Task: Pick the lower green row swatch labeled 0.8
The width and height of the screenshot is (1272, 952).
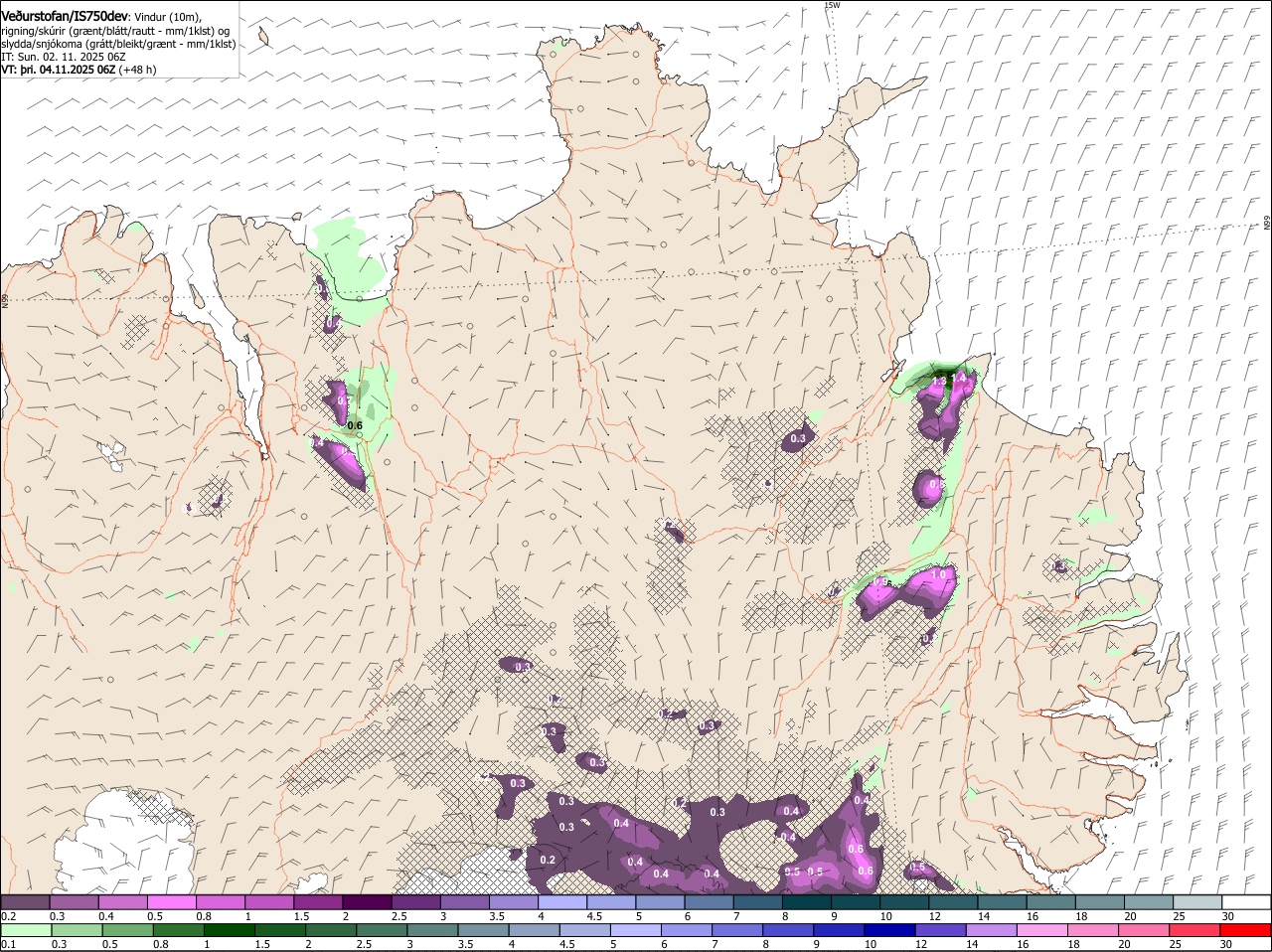Action: point(178,930)
